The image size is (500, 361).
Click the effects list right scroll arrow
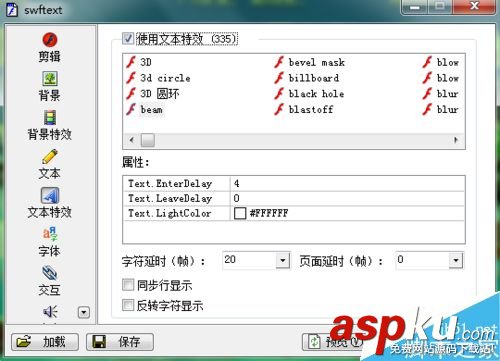pyautogui.click(x=456, y=140)
